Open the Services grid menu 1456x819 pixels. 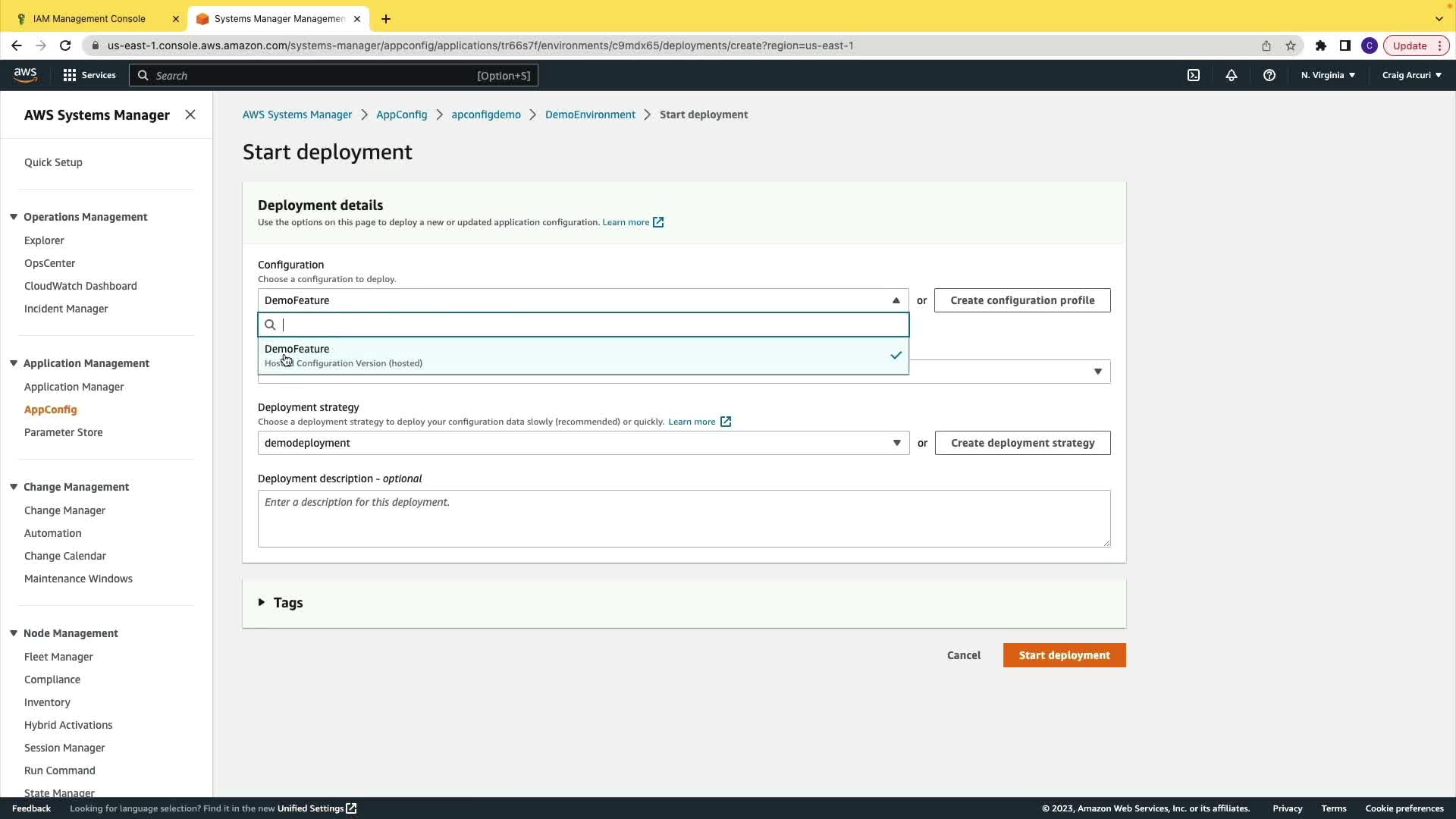pyautogui.click(x=89, y=75)
